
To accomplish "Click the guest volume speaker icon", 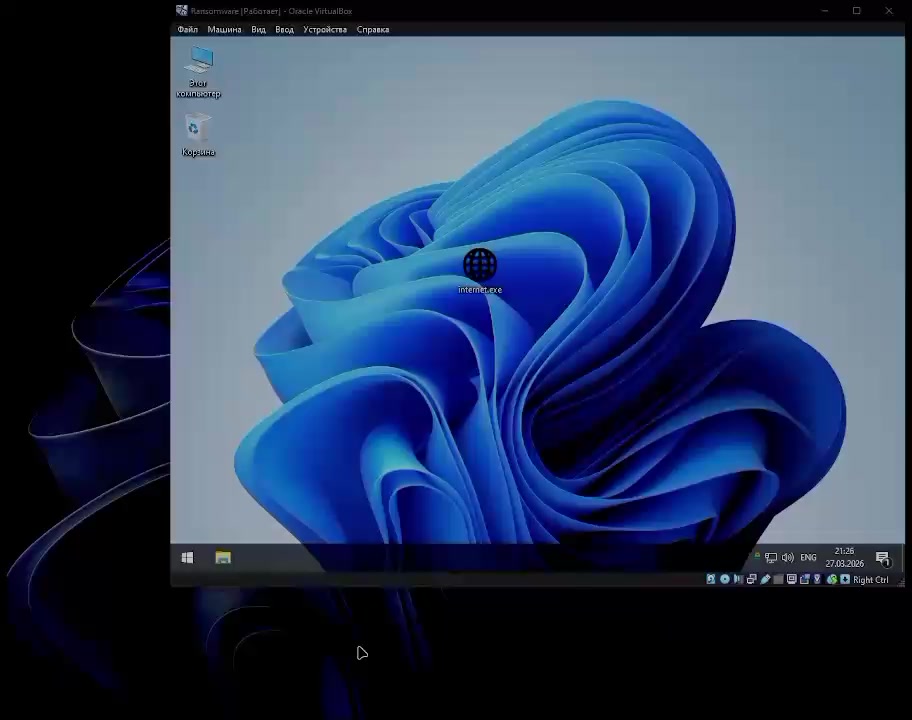I will tap(788, 558).
